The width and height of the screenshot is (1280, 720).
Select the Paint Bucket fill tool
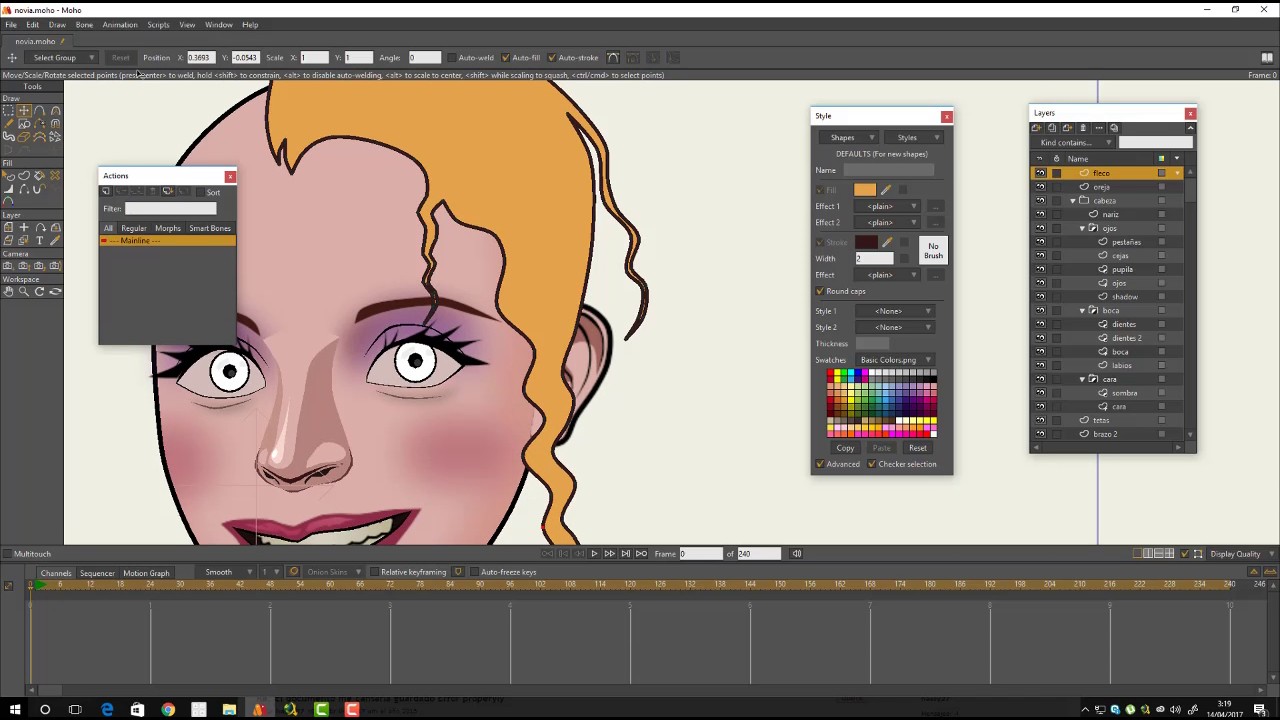point(39,176)
